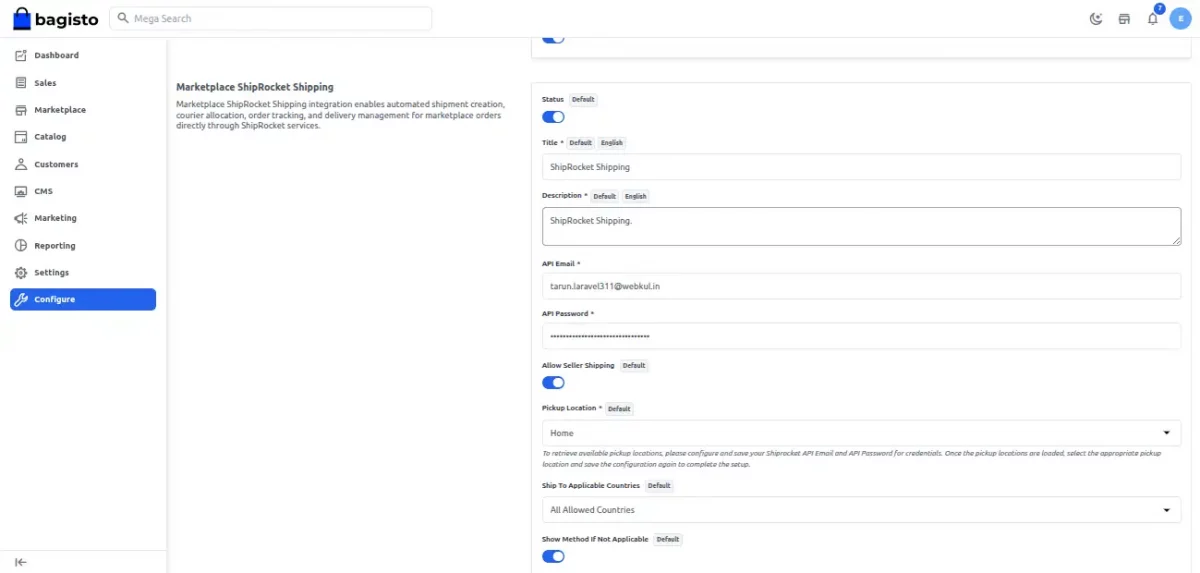Click the Configure wrench icon

tap(21, 299)
